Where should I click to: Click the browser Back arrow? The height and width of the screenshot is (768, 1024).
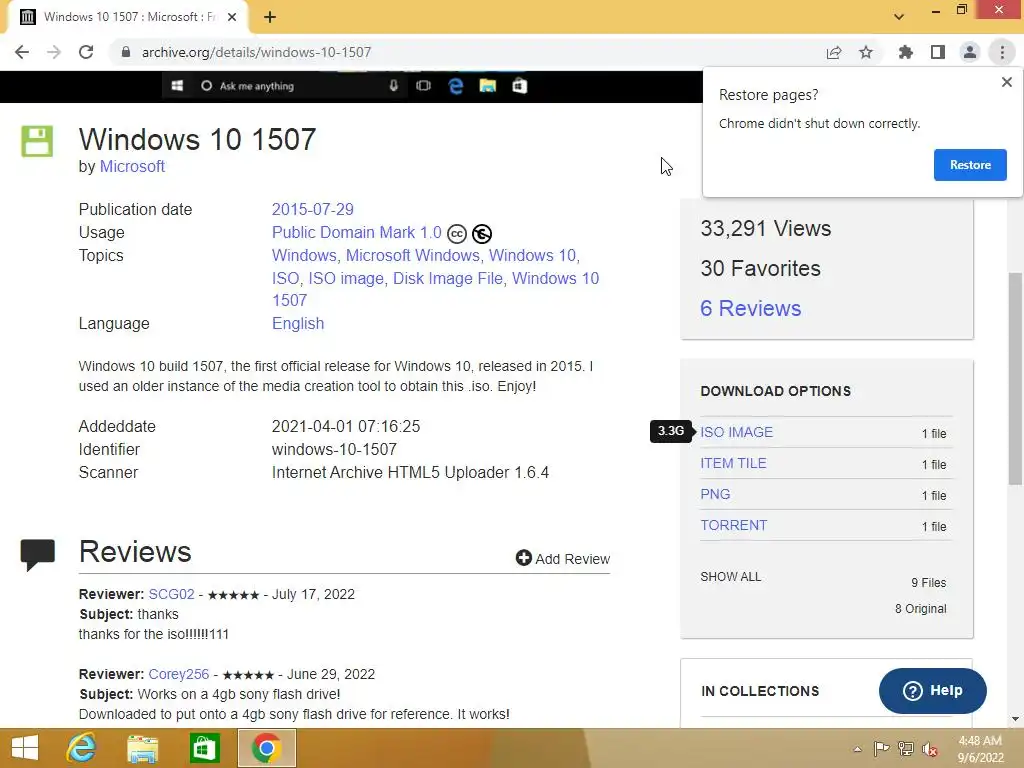pos(22,52)
